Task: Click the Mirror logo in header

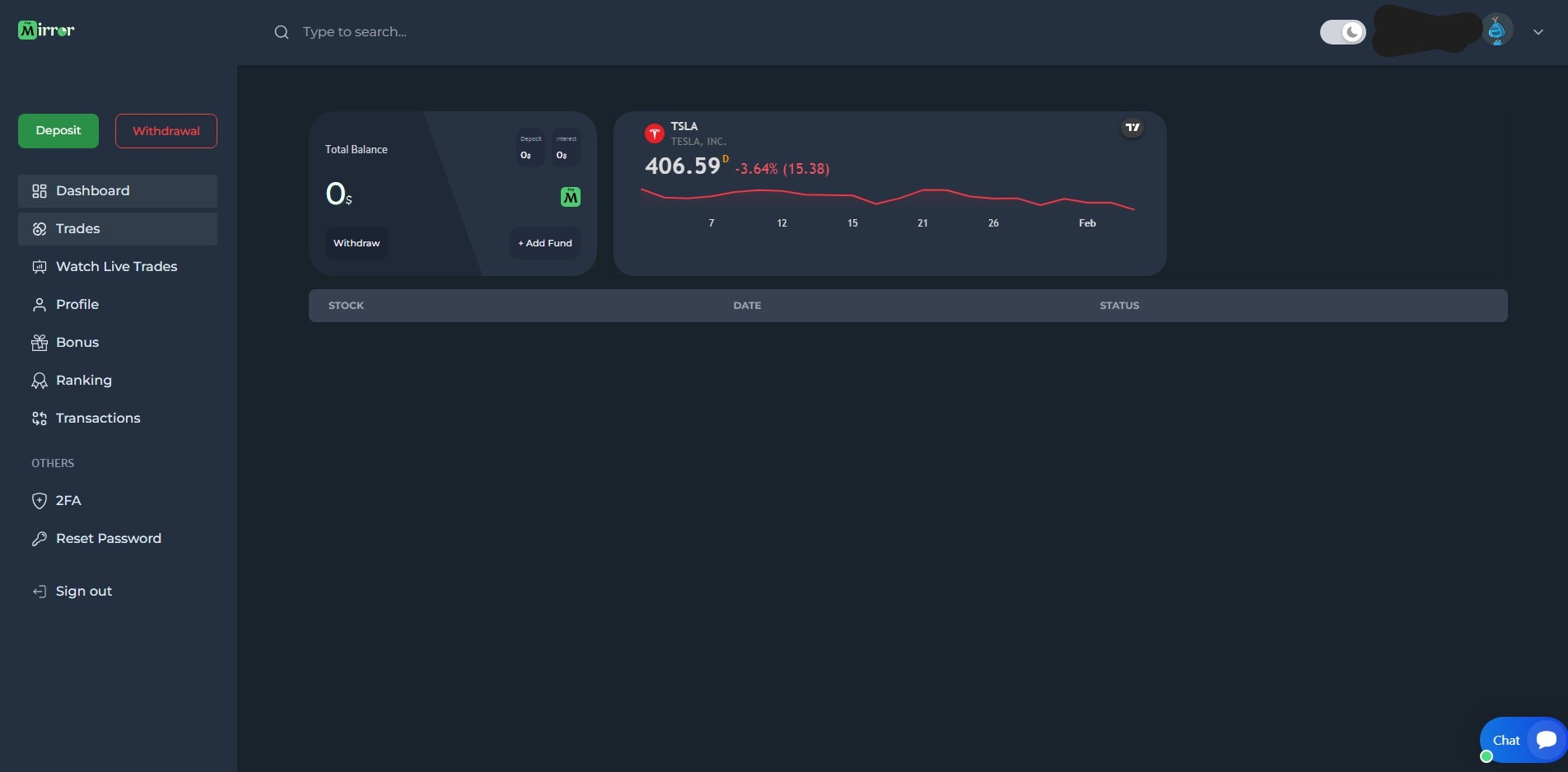Action: click(x=46, y=30)
